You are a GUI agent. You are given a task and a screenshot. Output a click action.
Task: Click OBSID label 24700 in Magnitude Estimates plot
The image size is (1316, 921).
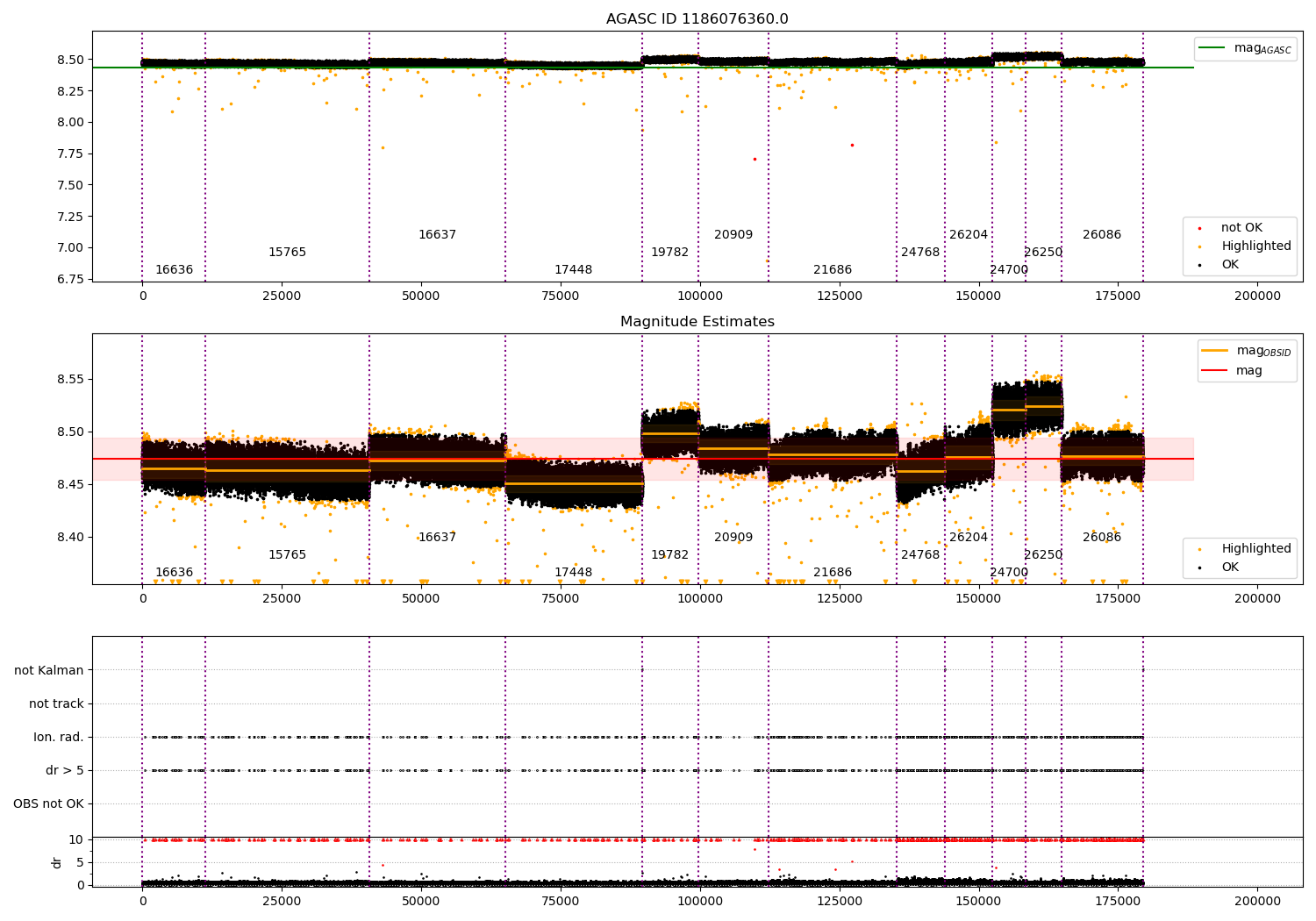click(x=1009, y=573)
